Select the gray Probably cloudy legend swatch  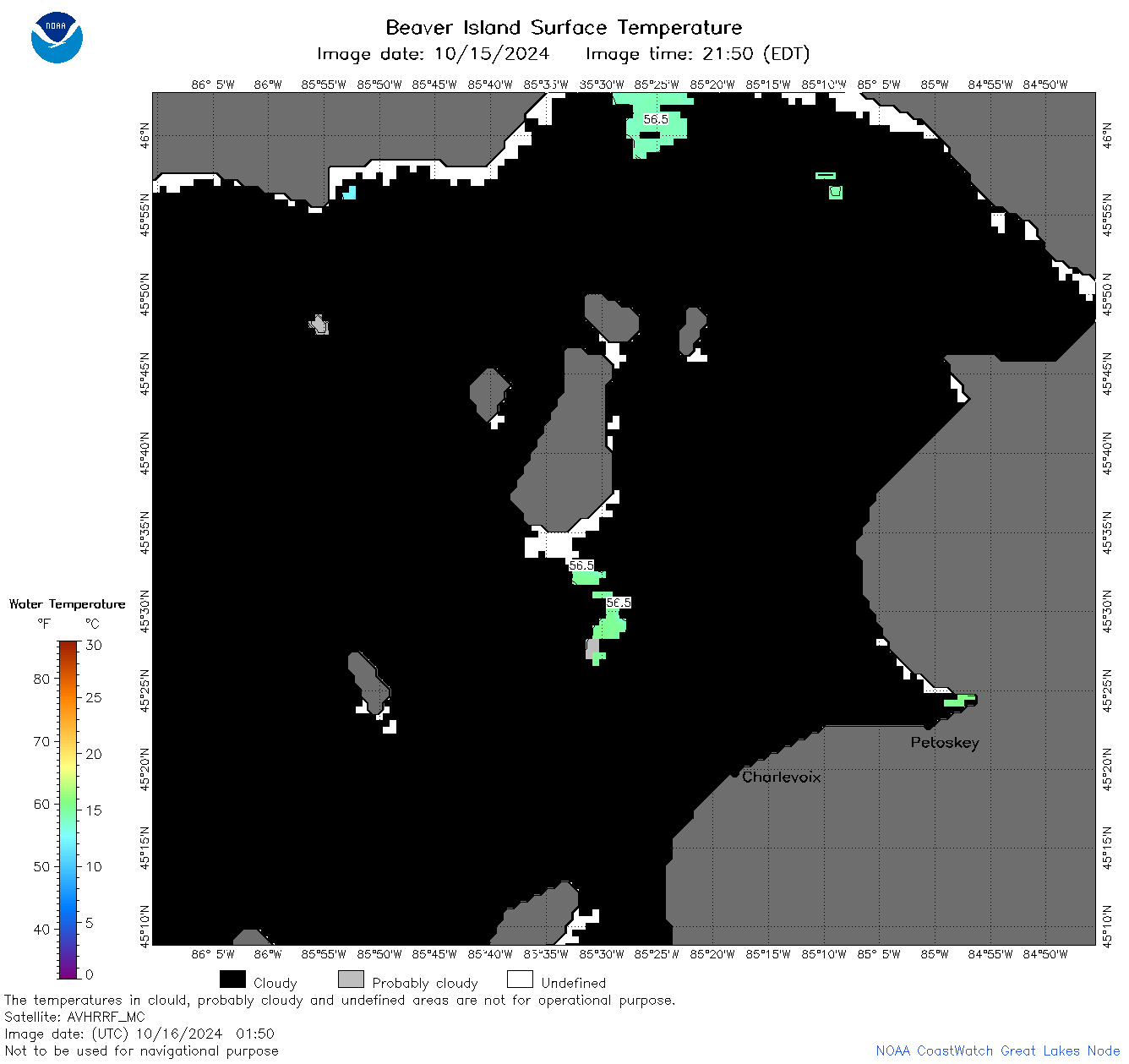tap(351, 979)
